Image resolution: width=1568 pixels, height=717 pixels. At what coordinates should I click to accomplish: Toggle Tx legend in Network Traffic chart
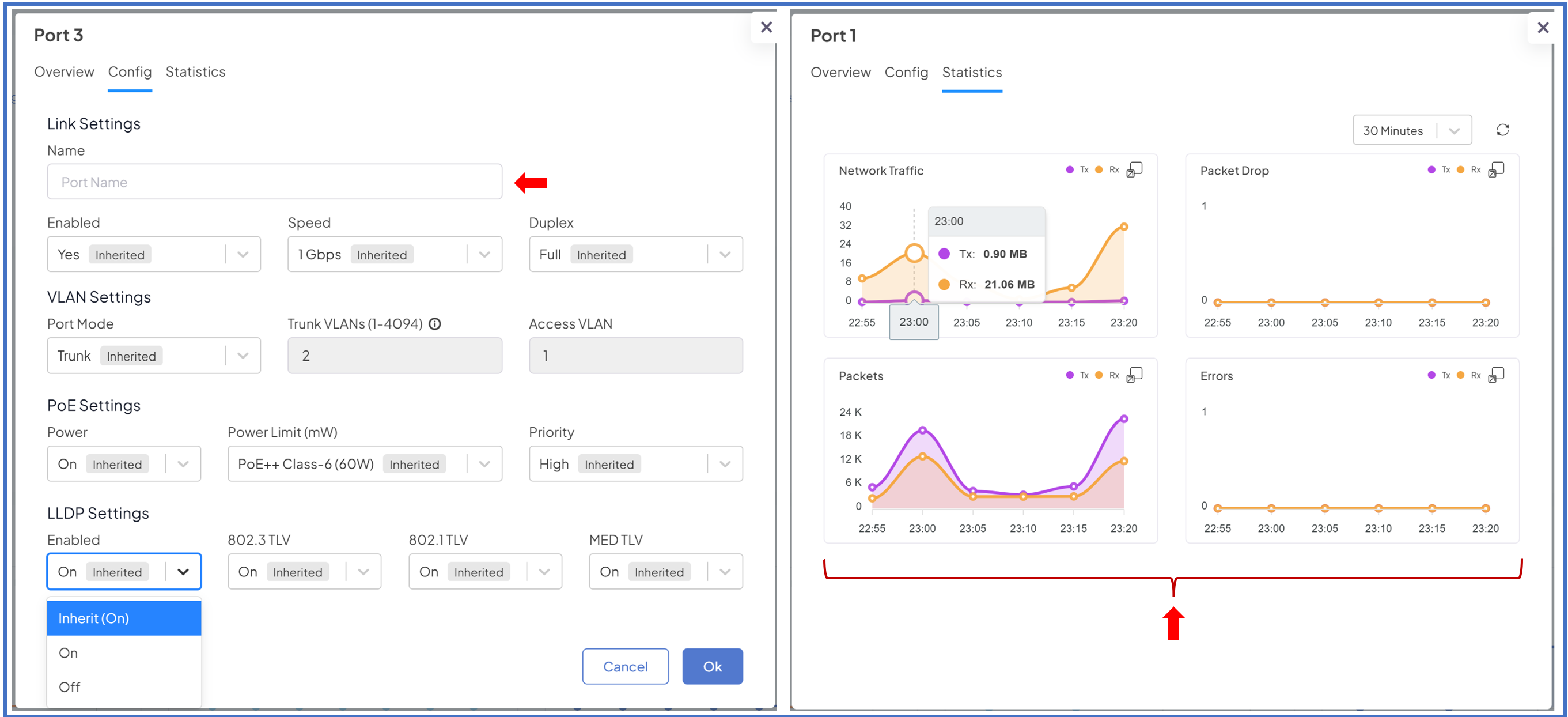pyautogui.click(x=1077, y=170)
